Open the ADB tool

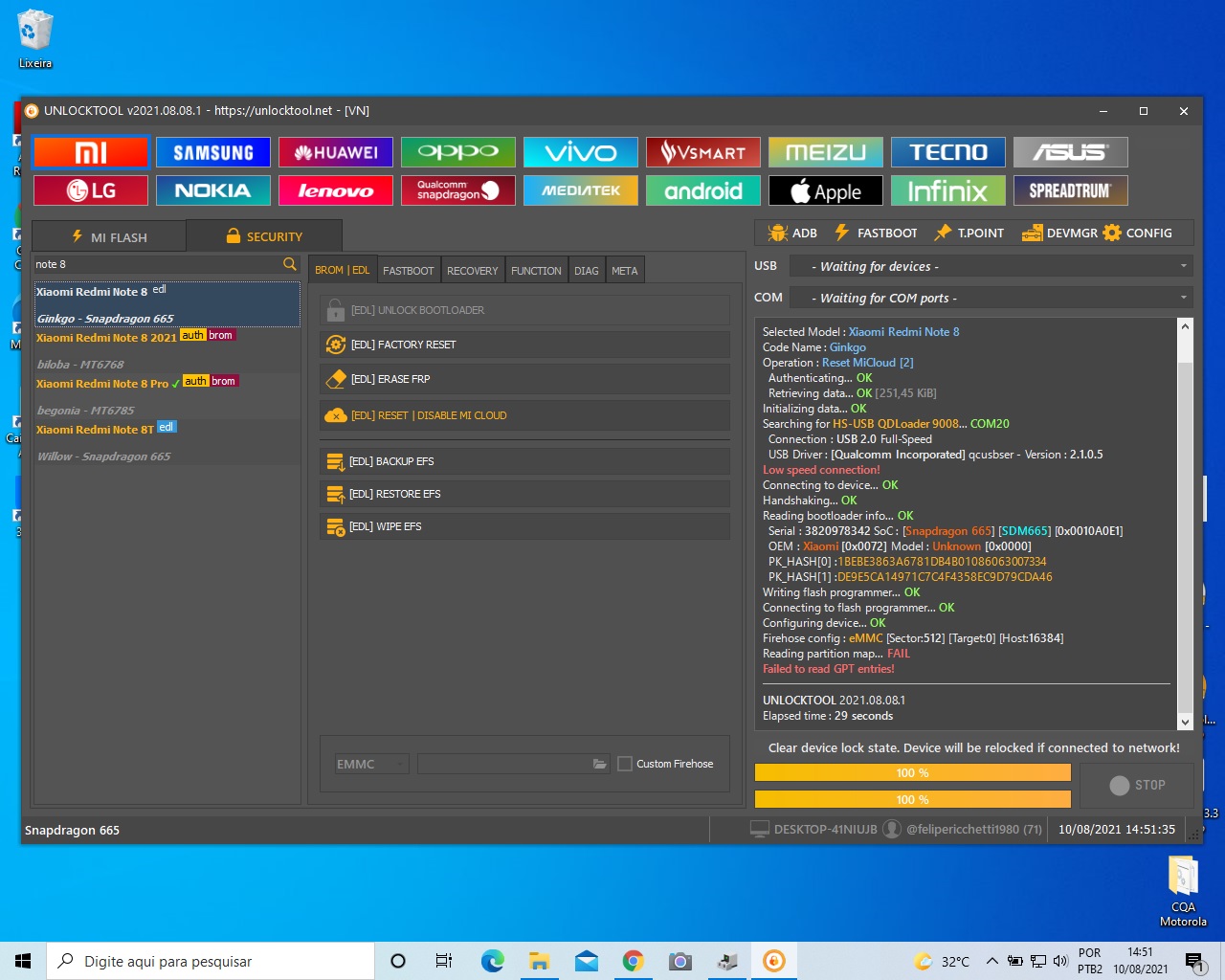tap(792, 233)
